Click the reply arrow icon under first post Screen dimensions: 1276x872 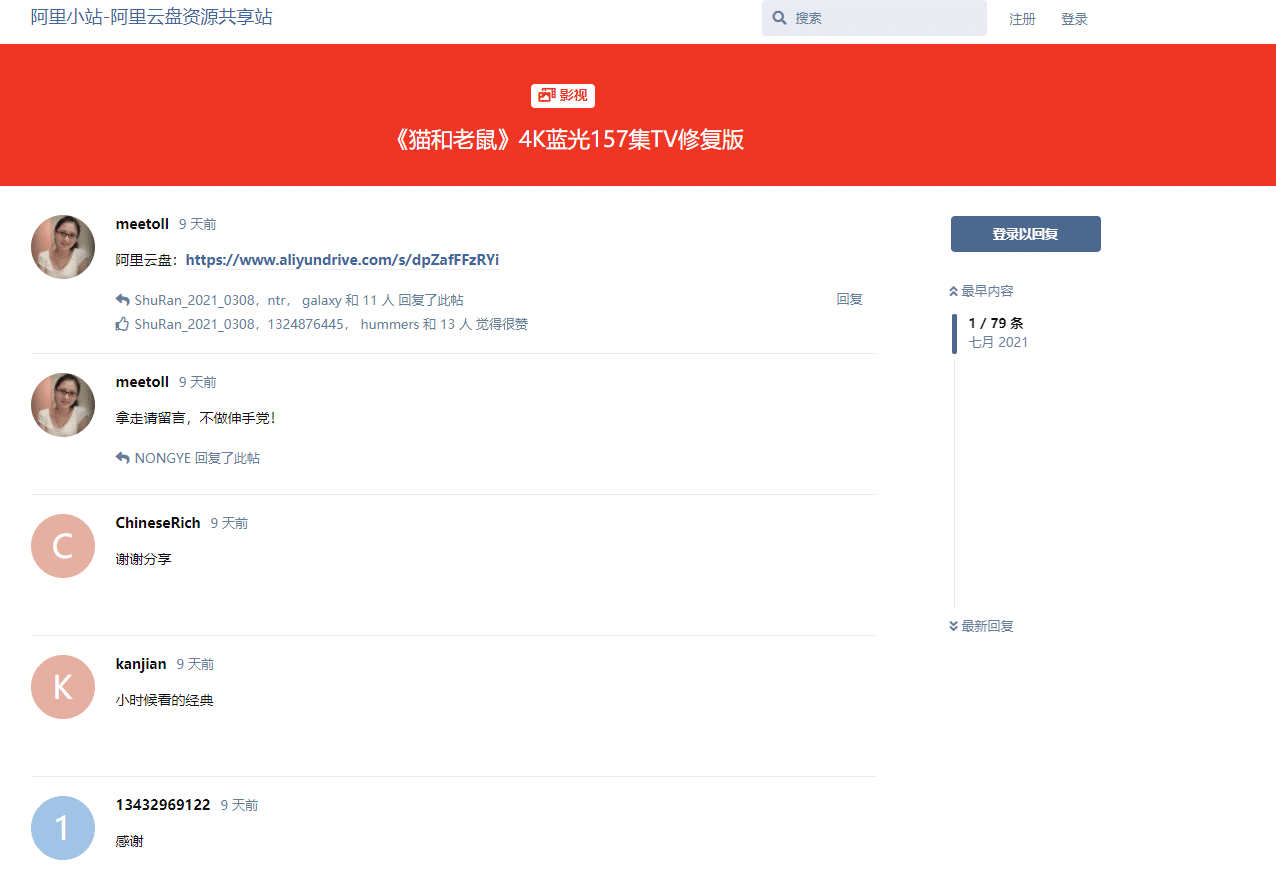(123, 300)
